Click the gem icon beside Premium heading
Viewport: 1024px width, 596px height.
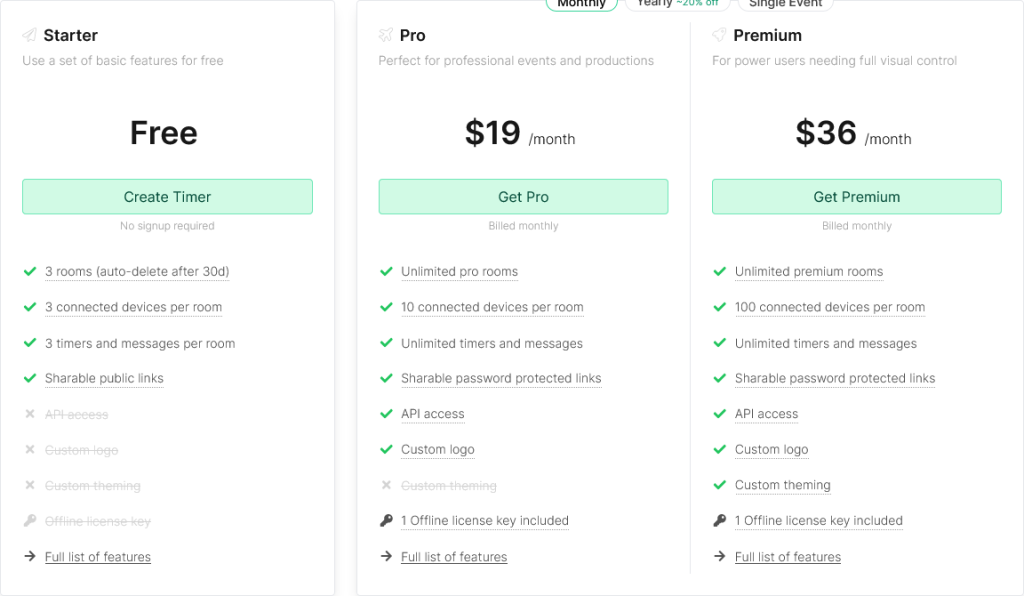(719, 34)
